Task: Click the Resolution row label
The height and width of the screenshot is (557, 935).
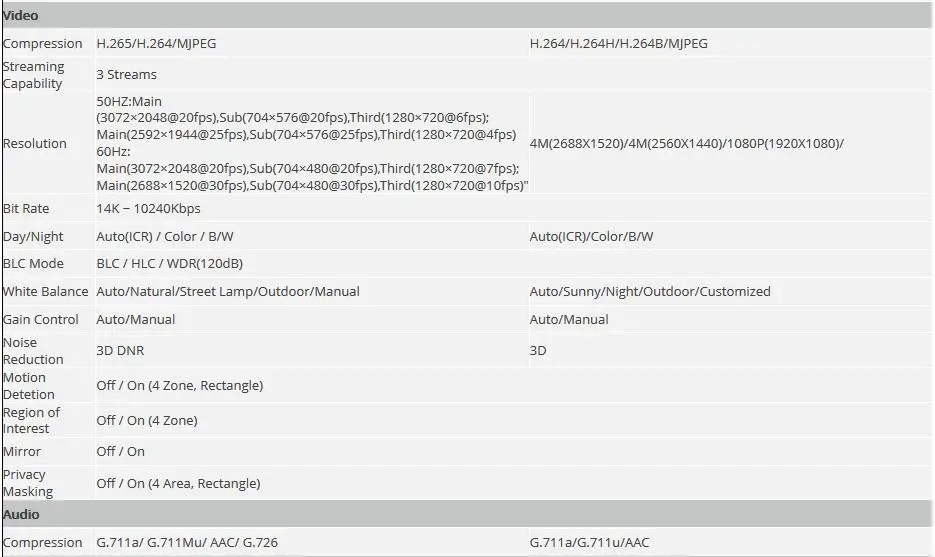Action: (35, 143)
